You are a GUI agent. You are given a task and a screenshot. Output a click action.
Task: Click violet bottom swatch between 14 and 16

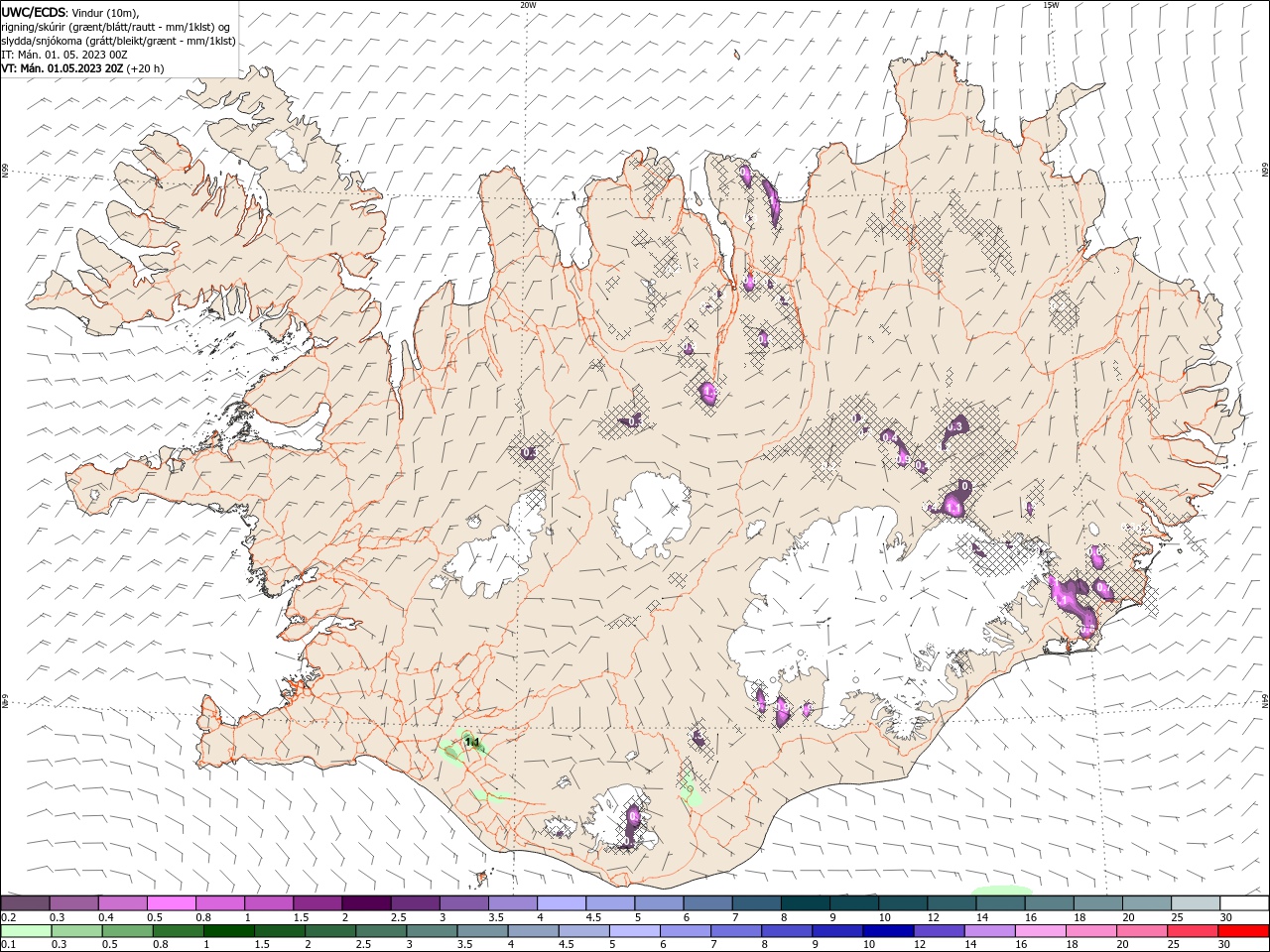click(x=988, y=931)
